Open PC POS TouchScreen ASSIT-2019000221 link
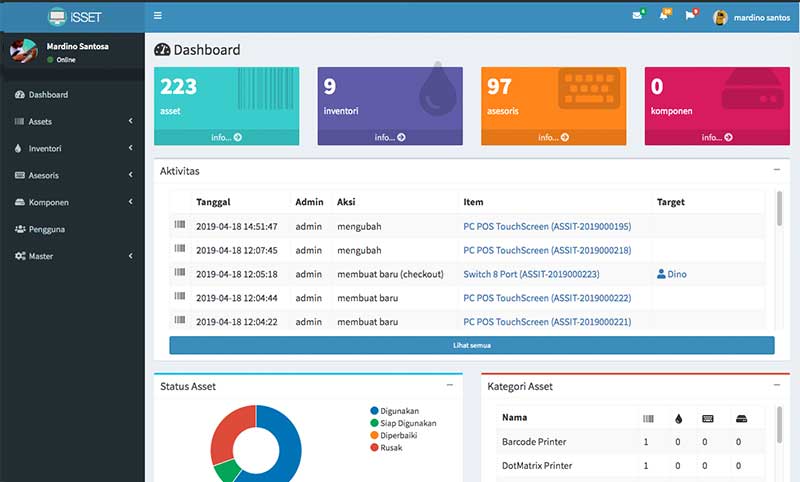 [547, 322]
